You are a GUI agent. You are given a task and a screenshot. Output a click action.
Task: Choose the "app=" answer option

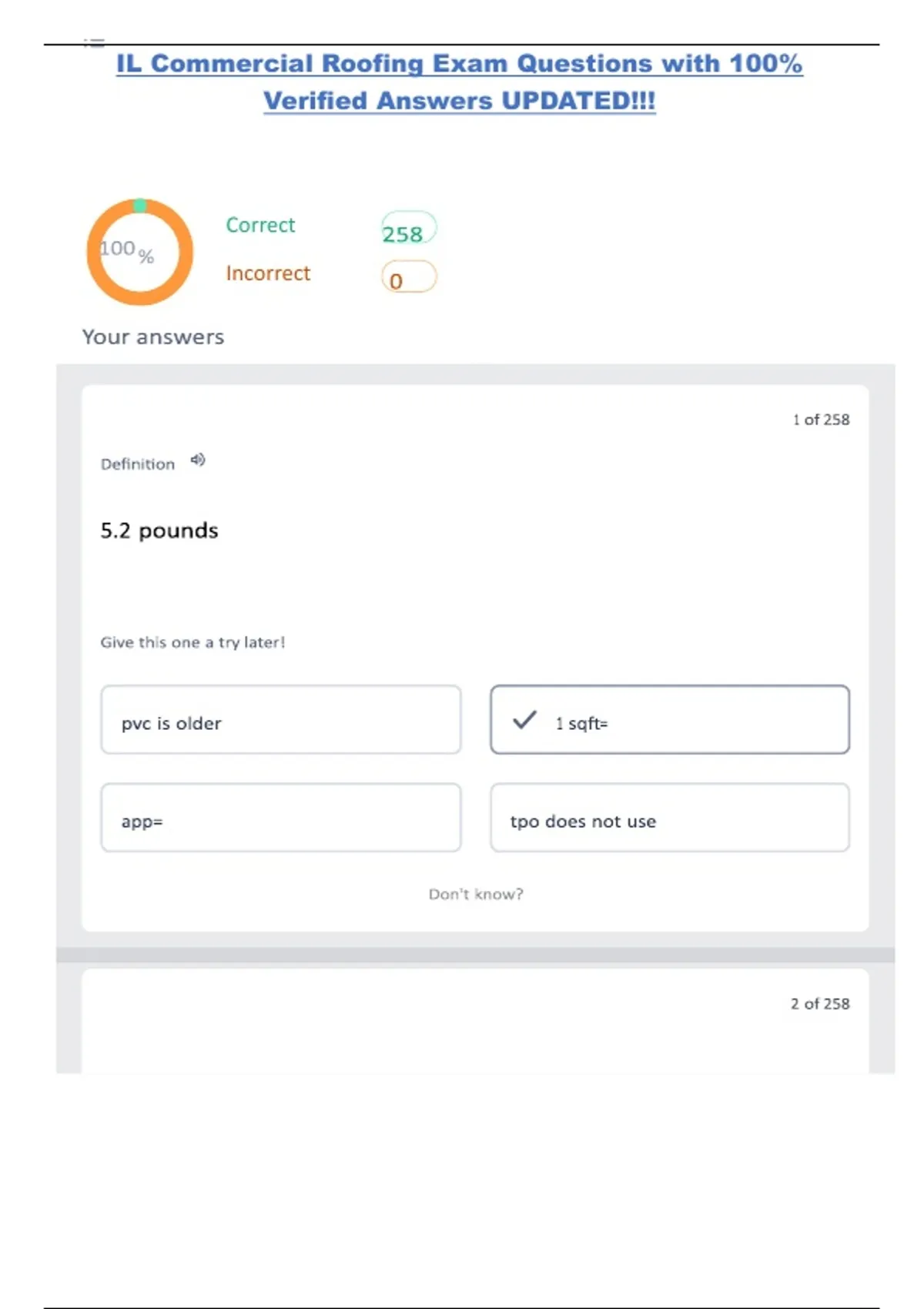tap(280, 818)
